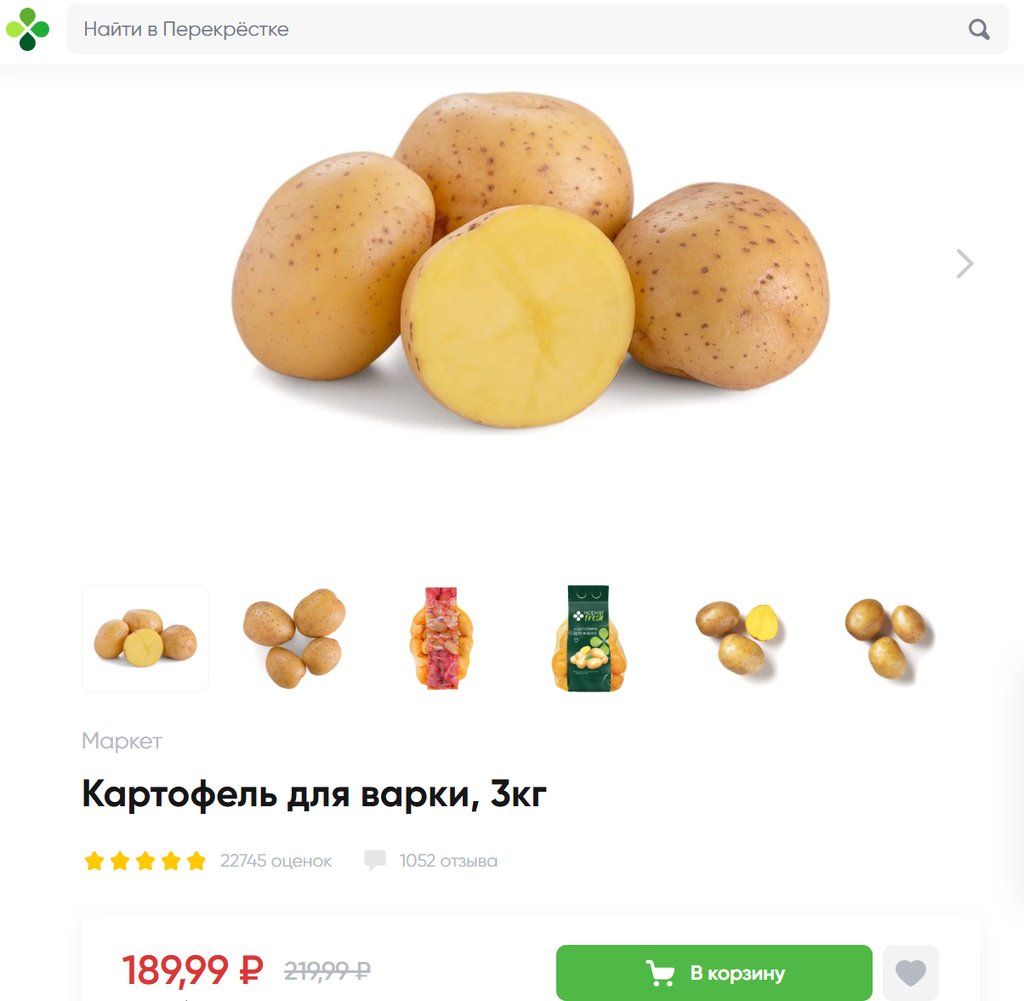Show next product photo with right chevron
The image size is (1024, 1001).
coord(965,264)
